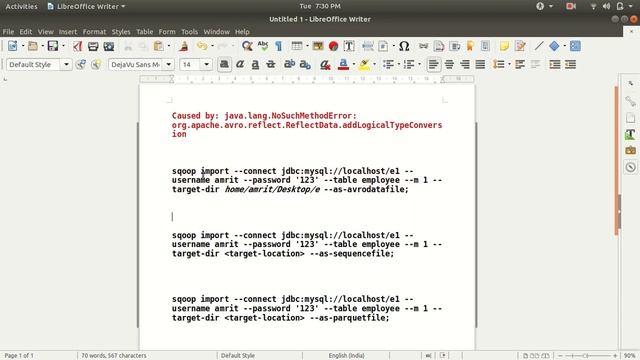Open the Tools menu
This screenshot has height=360, width=640.
189,31
